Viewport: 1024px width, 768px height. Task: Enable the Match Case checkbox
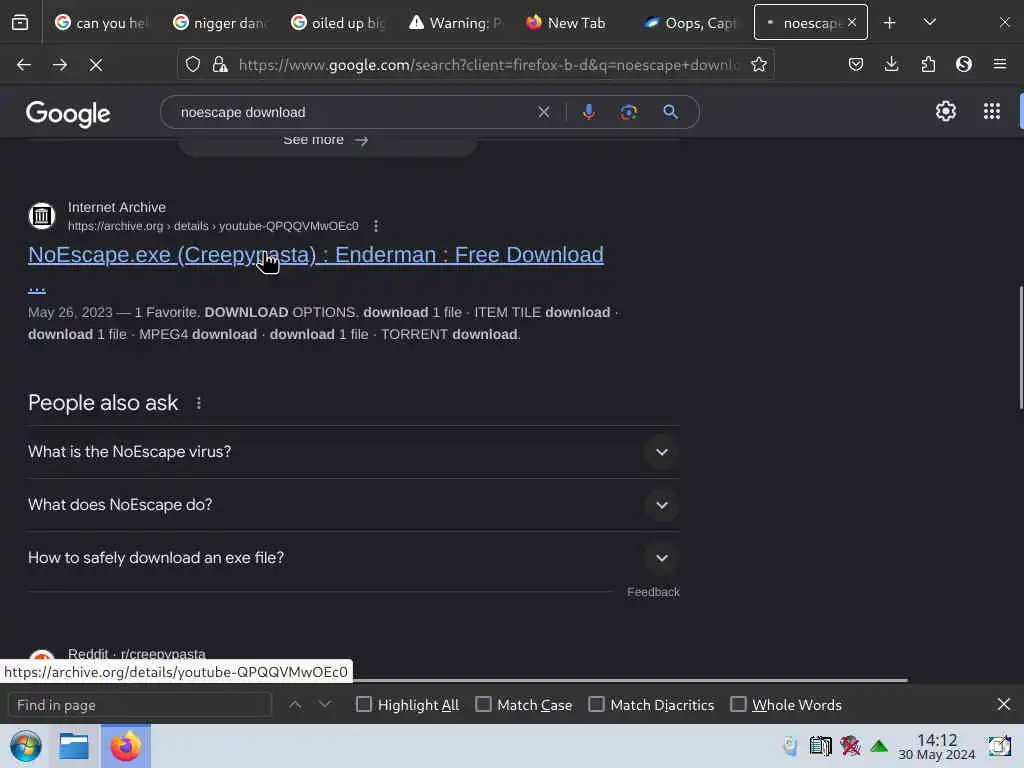pos(483,704)
